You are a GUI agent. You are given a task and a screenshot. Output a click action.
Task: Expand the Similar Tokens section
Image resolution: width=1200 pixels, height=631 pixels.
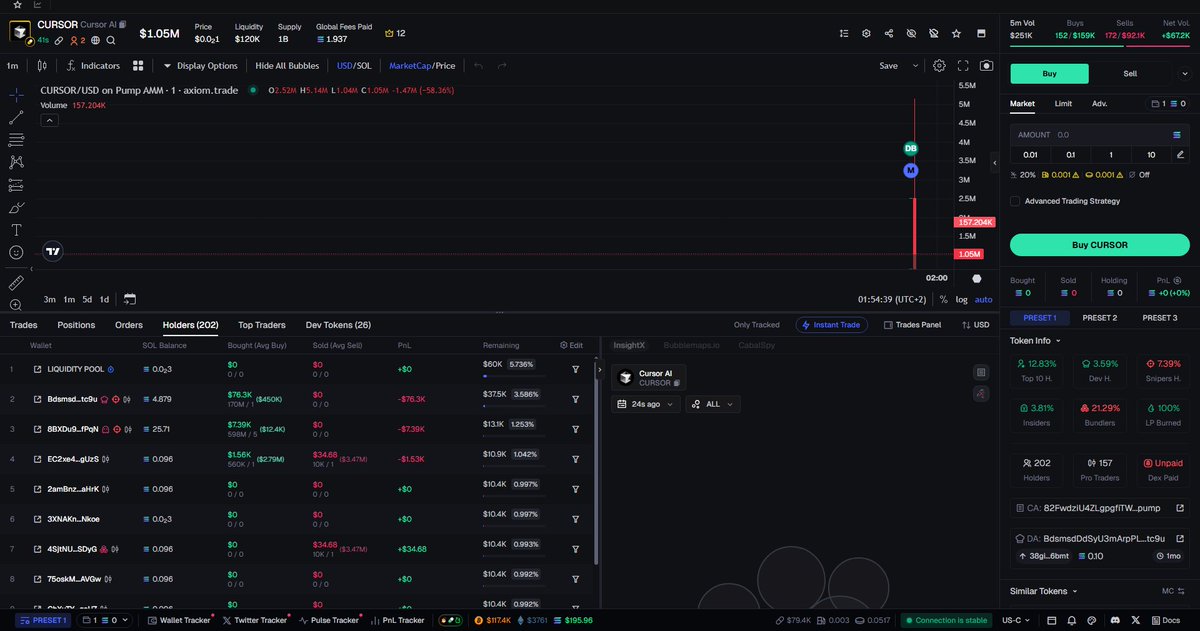[1045, 591]
